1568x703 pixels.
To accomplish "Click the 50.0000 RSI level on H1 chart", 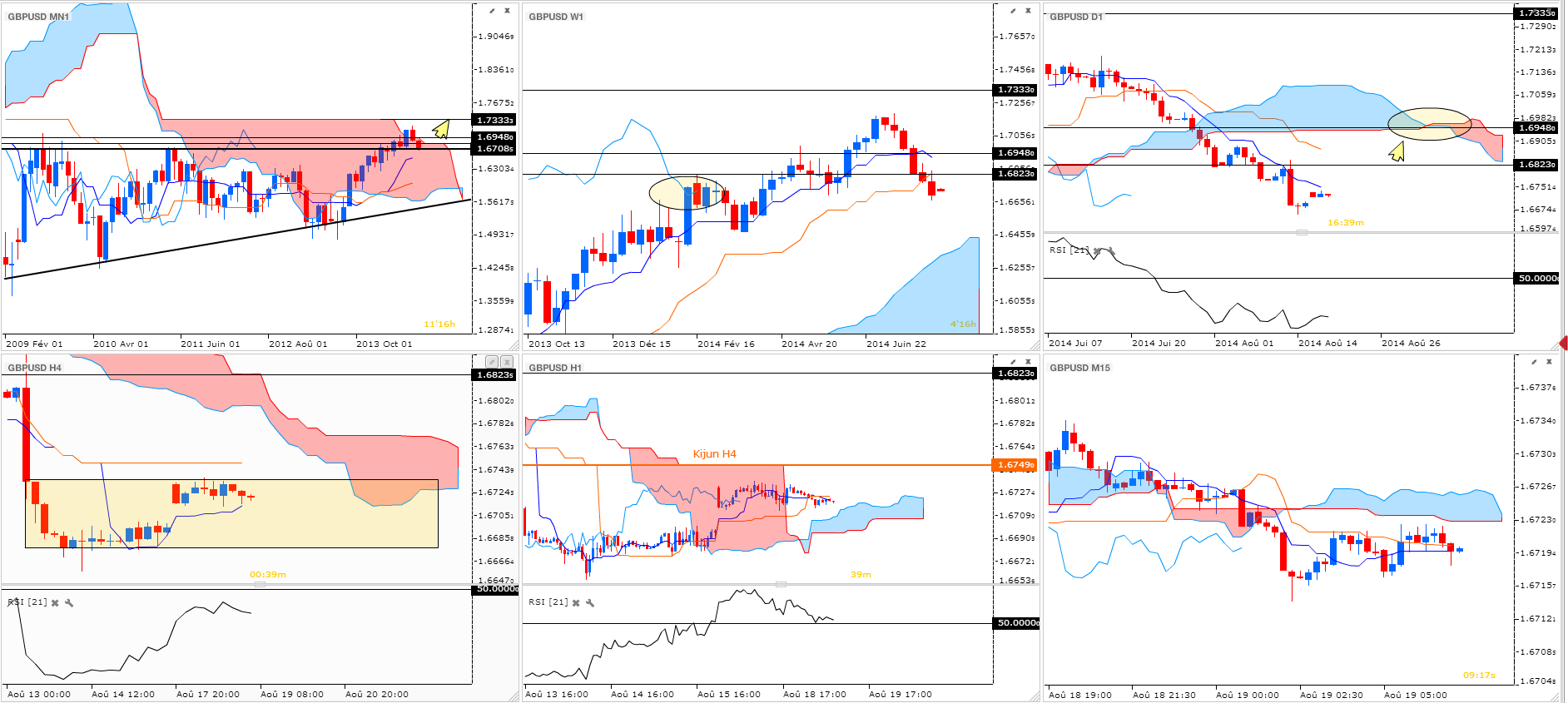I will pos(1016,623).
